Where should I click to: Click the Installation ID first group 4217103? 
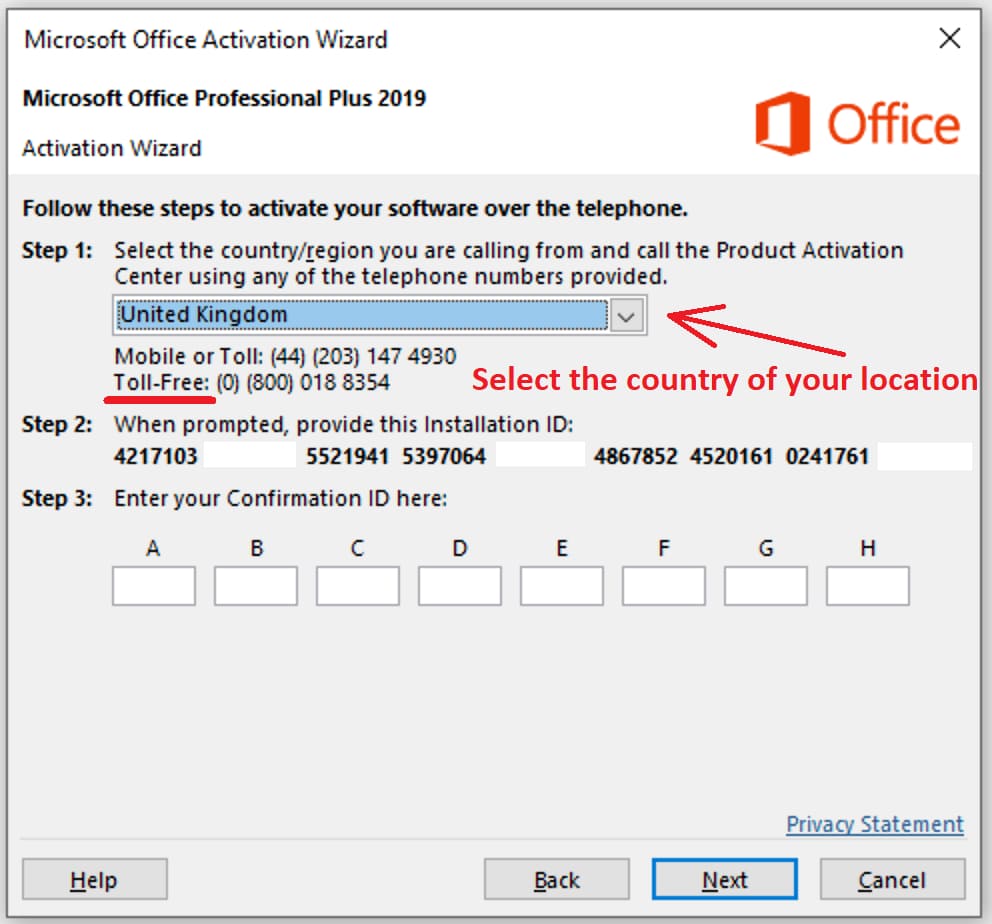point(156,457)
